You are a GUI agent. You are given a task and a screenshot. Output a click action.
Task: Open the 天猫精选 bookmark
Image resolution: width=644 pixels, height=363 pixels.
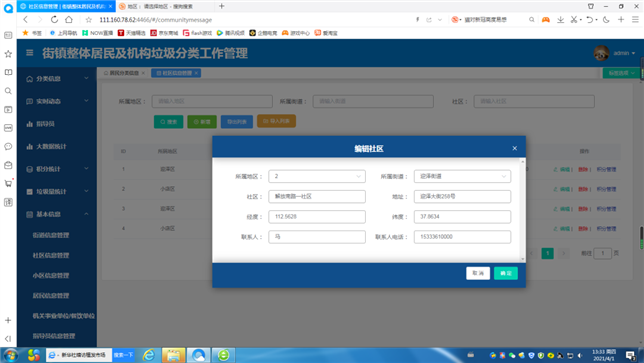131,33
